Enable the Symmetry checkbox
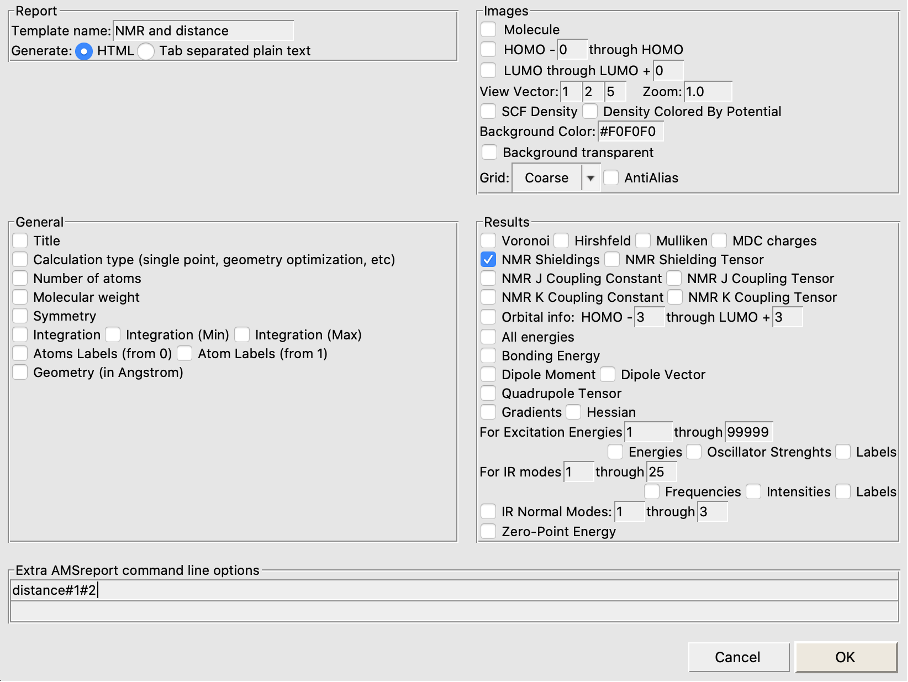908x682 pixels. (20, 316)
